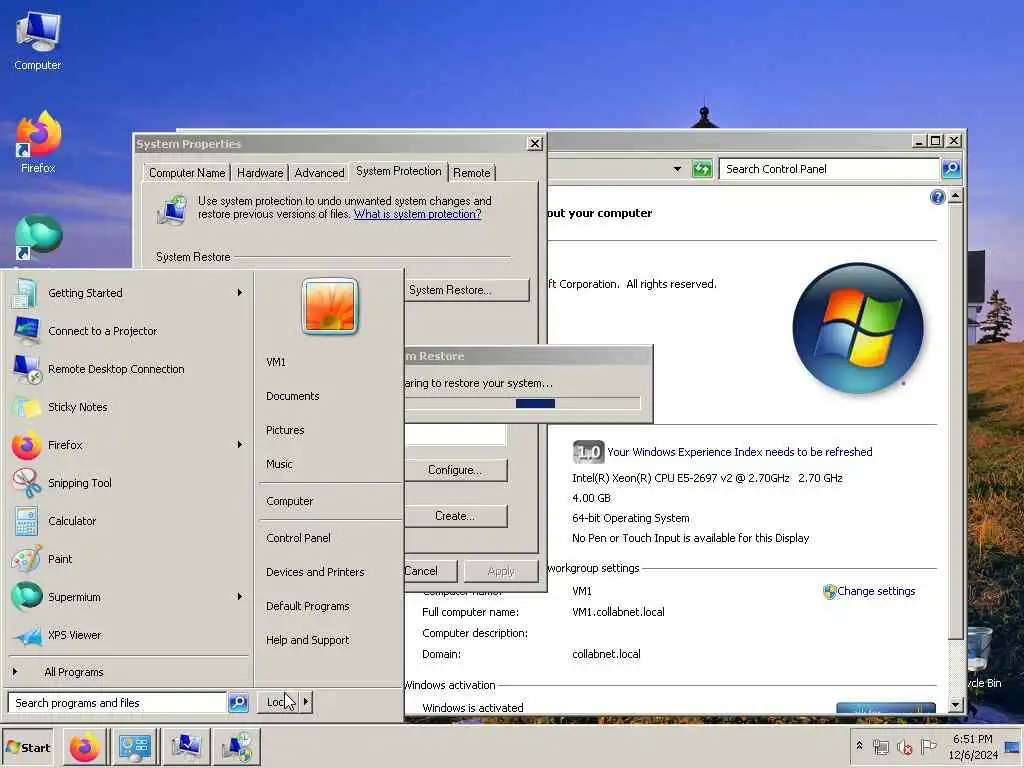Click the Start button
The image size is (1024, 768).
tap(27, 747)
